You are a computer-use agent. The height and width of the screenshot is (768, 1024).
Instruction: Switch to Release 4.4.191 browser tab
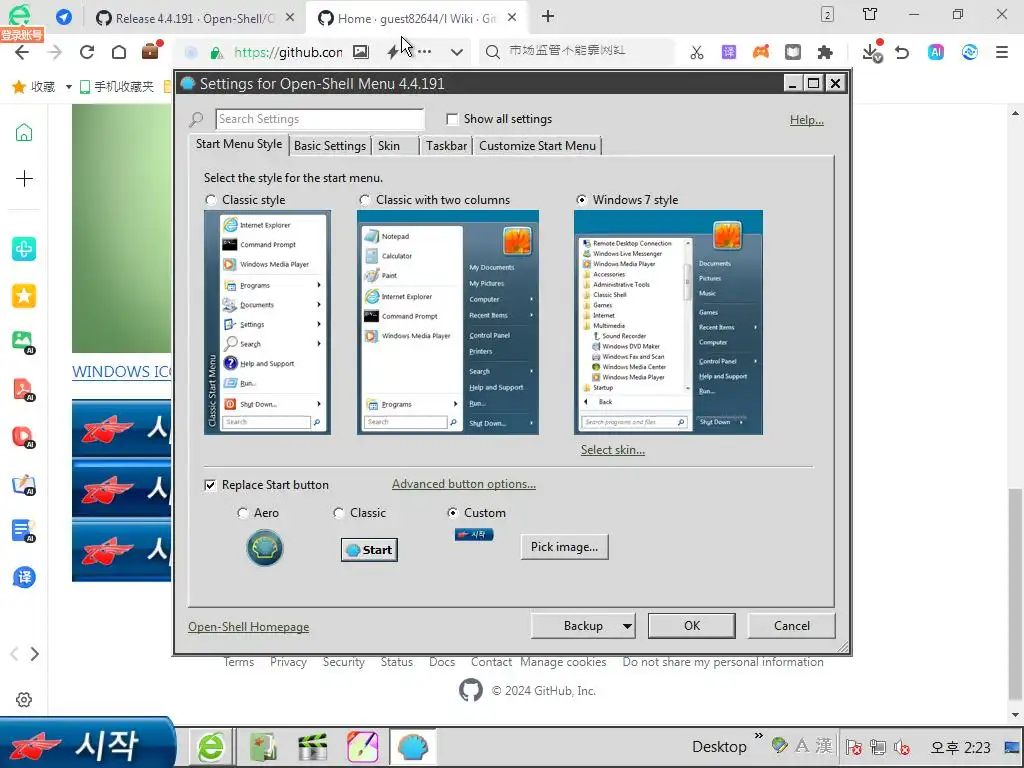click(194, 18)
